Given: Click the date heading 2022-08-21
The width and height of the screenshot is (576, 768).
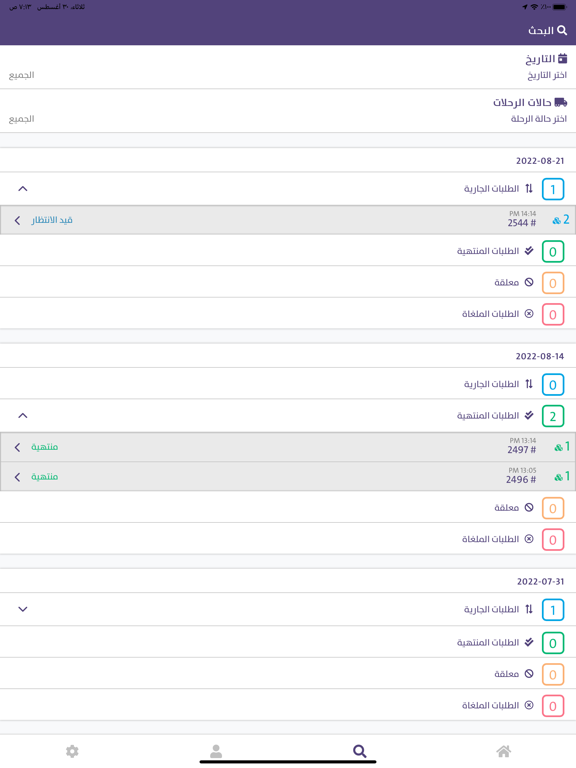Looking at the screenshot, I should pyautogui.click(x=540, y=161).
